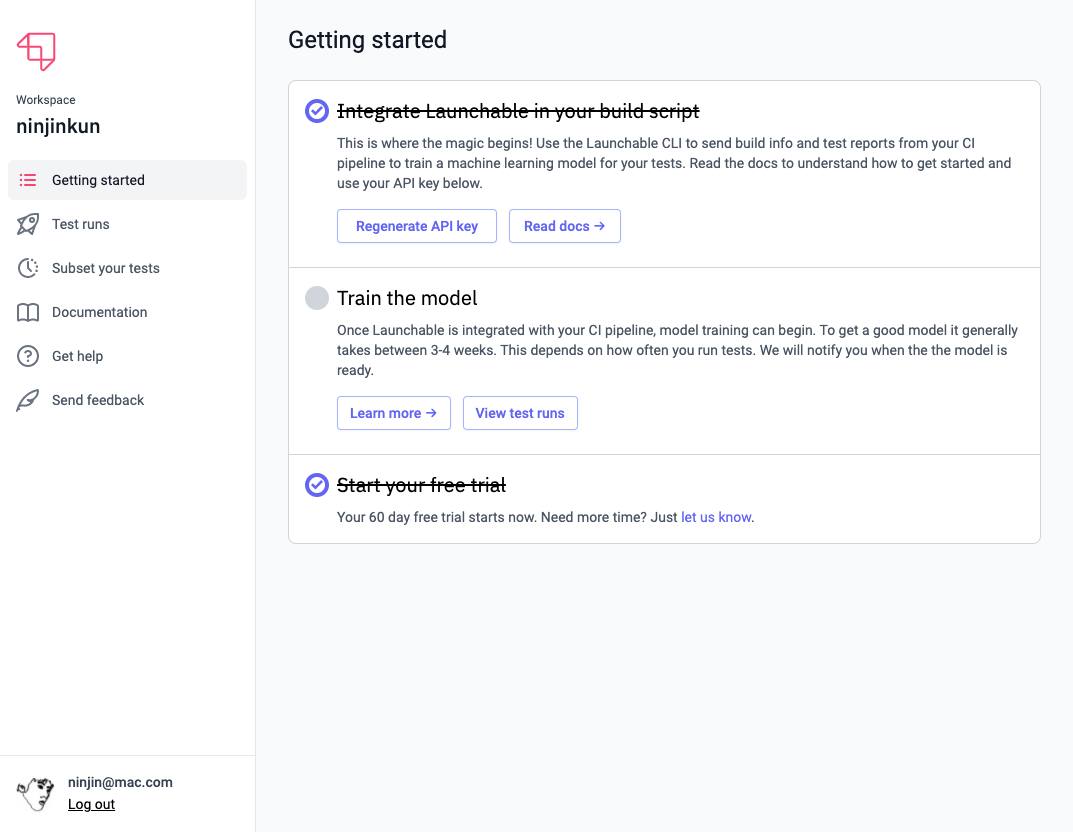Image resolution: width=1073 pixels, height=832 pixels.
Task: Open Getting started in the sidebar
Action: point(127,180)
